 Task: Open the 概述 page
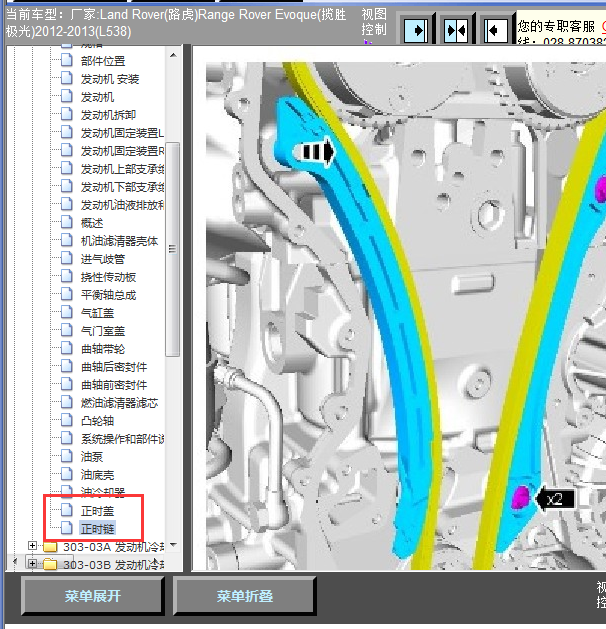pyautogui.click(x=92, y=223)
